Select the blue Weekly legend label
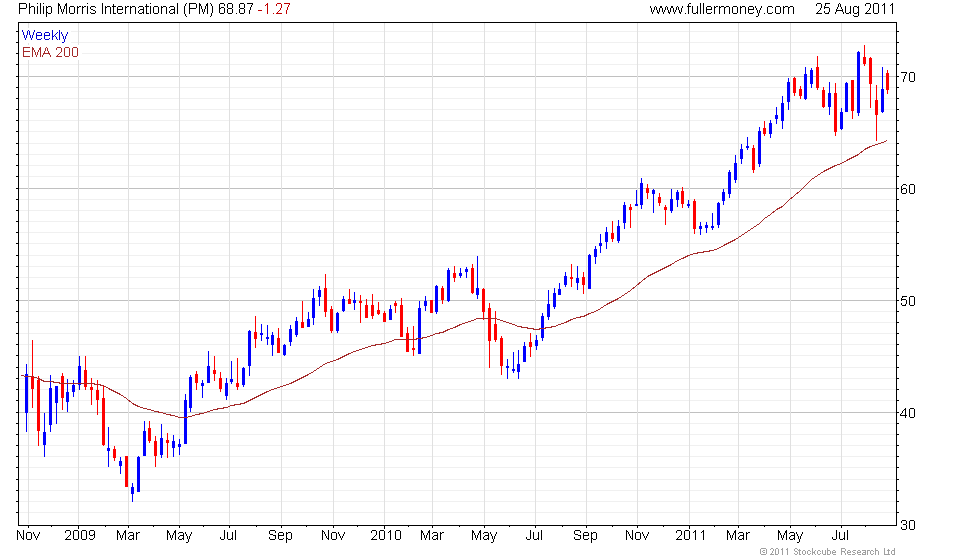The height and width of the screenshot is (560, 980). [x=45, y=36]
